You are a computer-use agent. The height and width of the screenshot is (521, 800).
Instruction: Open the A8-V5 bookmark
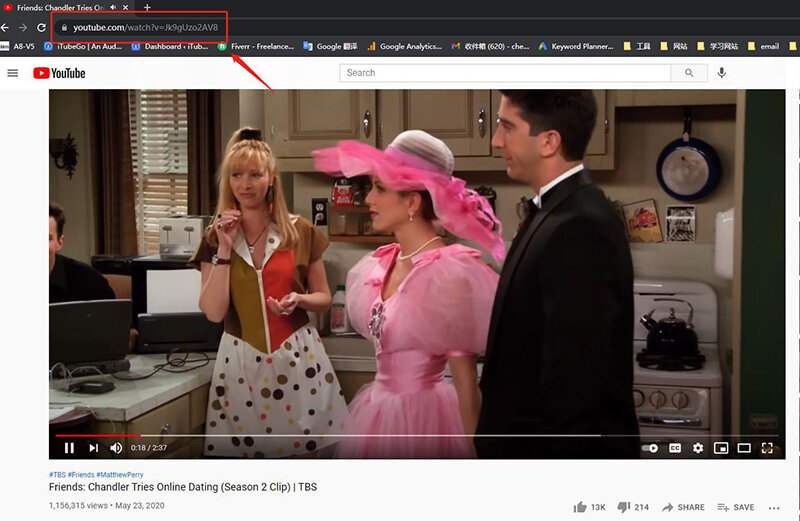click(x=18, y=46)
